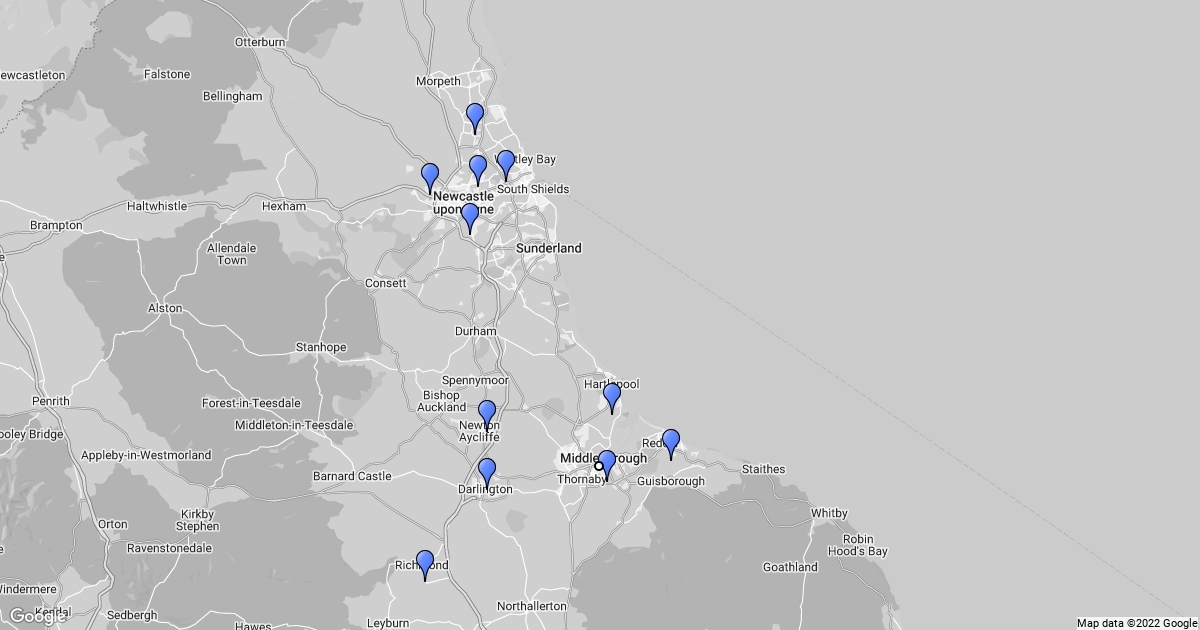Image resolution: width=1200 pixels, height=630 pixels.
Task: Select the Penrith label on the map
Action: click(50, 401)
